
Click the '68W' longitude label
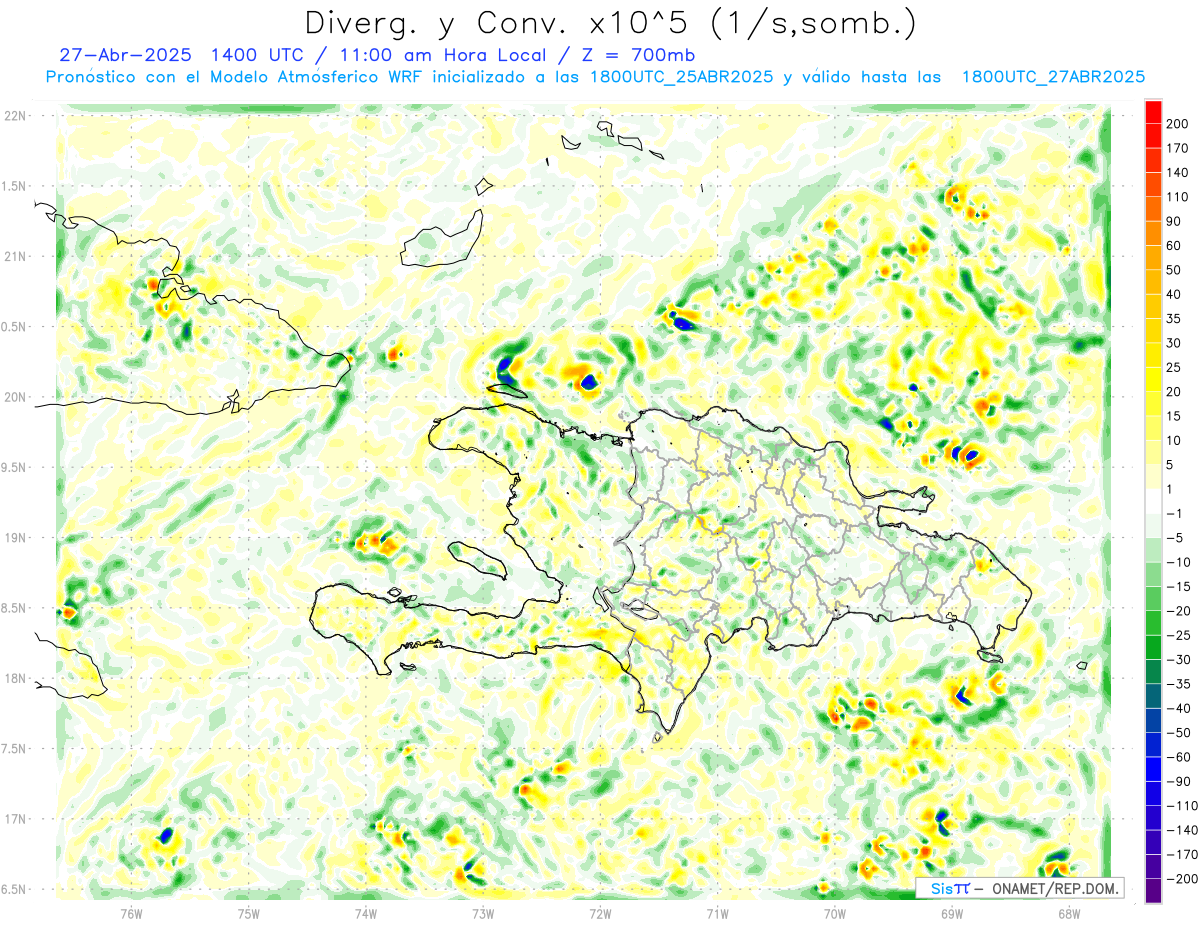[1068, 914]
